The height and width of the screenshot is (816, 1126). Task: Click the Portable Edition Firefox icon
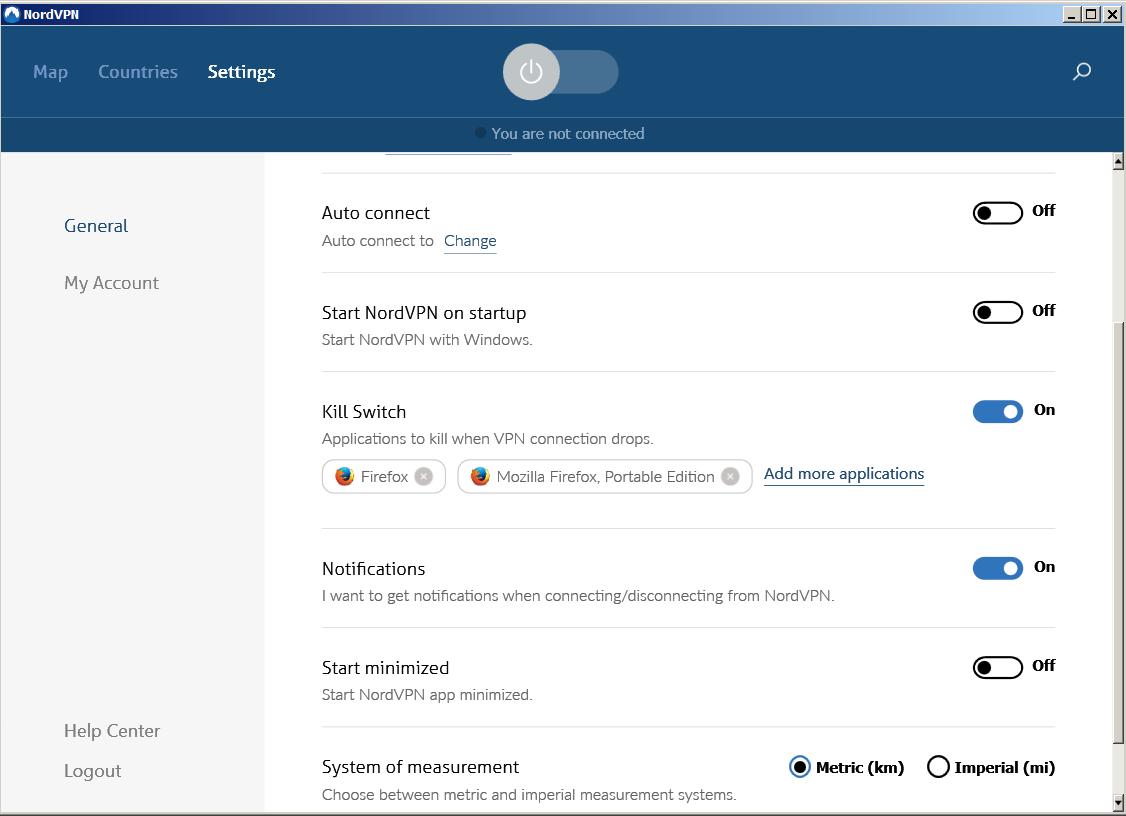point(480,476)
